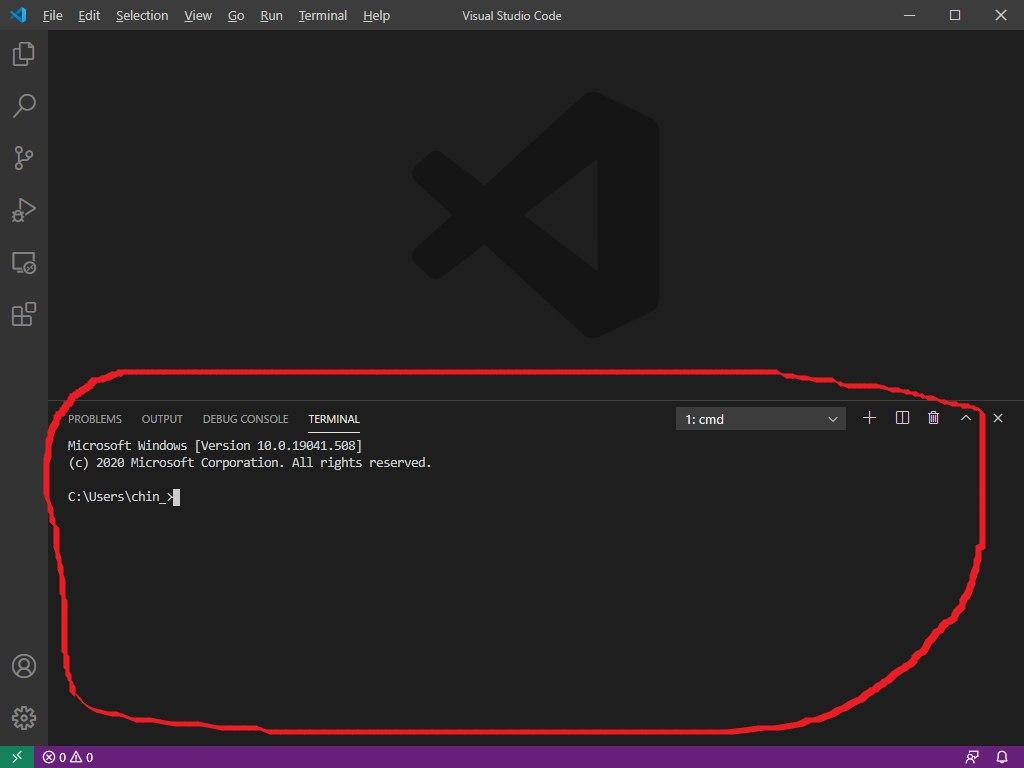
Task: Open the Selection menu
Action: [x=142, y=15]
